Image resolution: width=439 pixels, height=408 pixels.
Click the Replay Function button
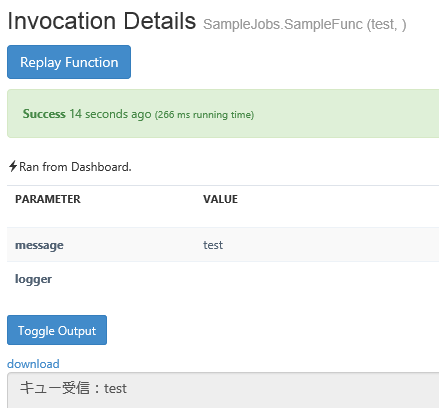(69, 62)
